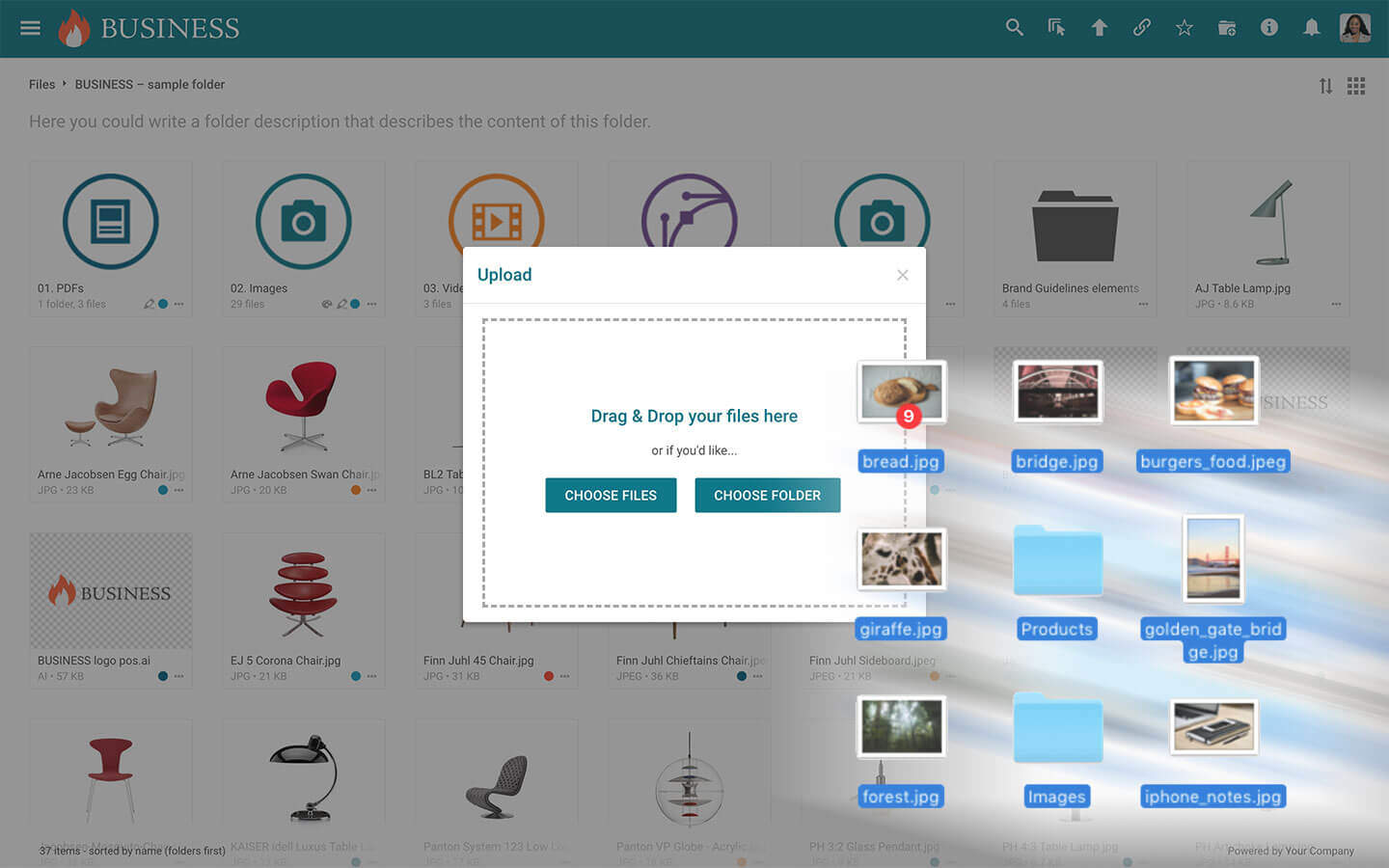
Task: Click the dragged giraffe.jpg file icon
Action: [902, 559]
